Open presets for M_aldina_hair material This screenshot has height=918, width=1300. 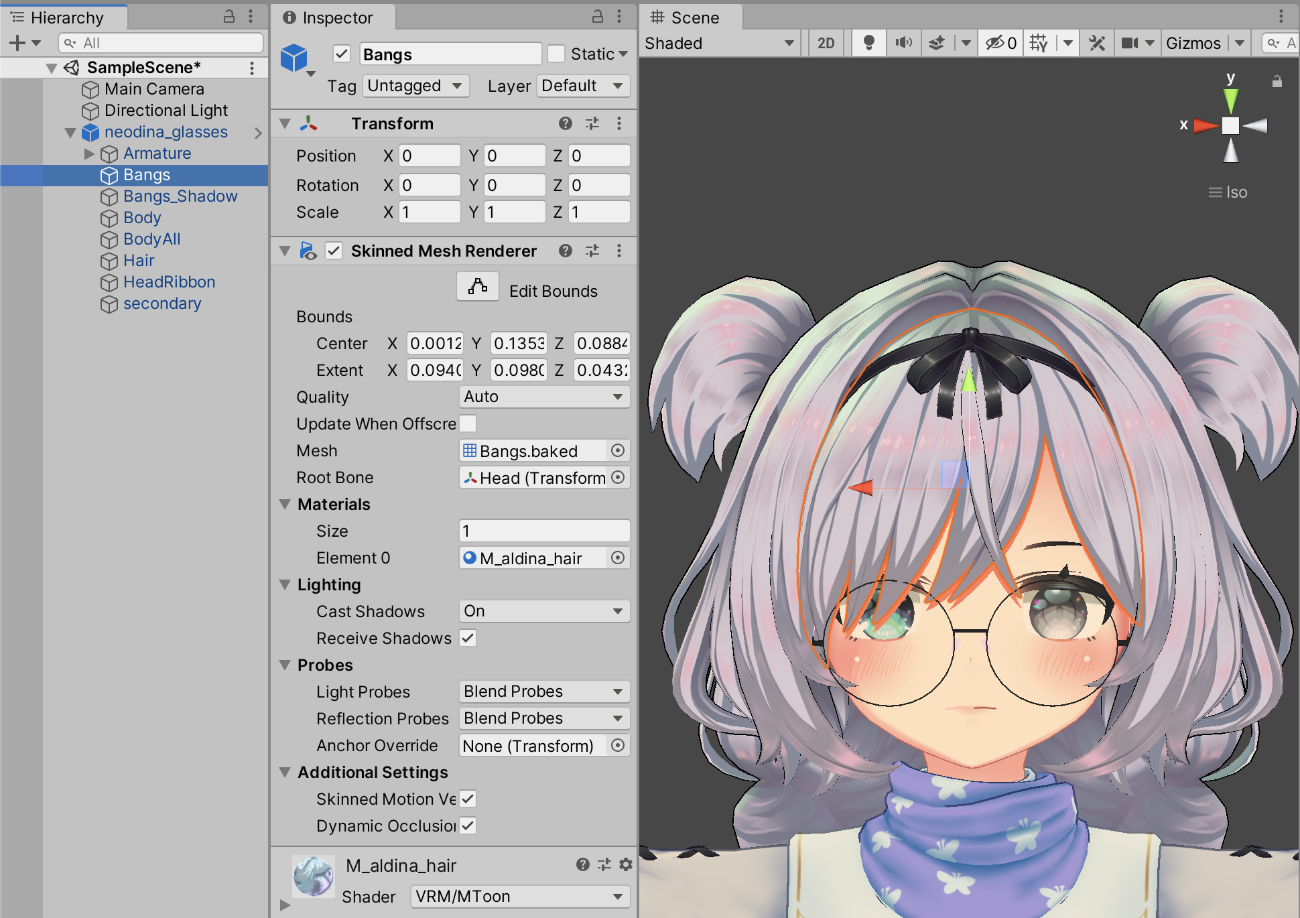[x=604, y=865]
